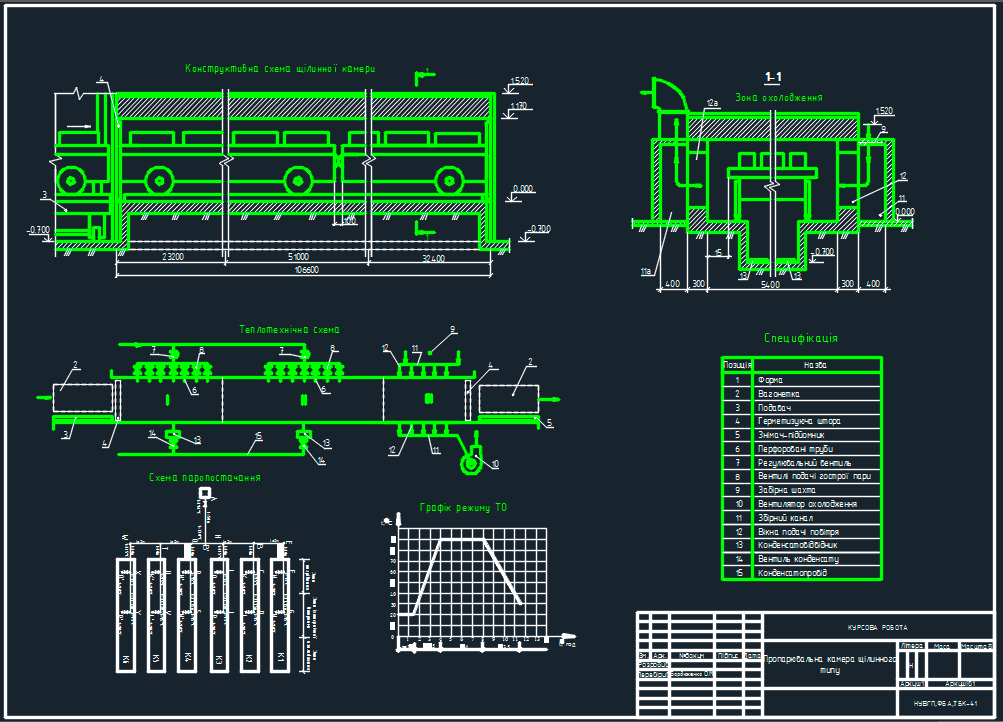Click the "51000" dimension value
The height and width of the screenshot is (722, 1003).
tap(298, 257)
